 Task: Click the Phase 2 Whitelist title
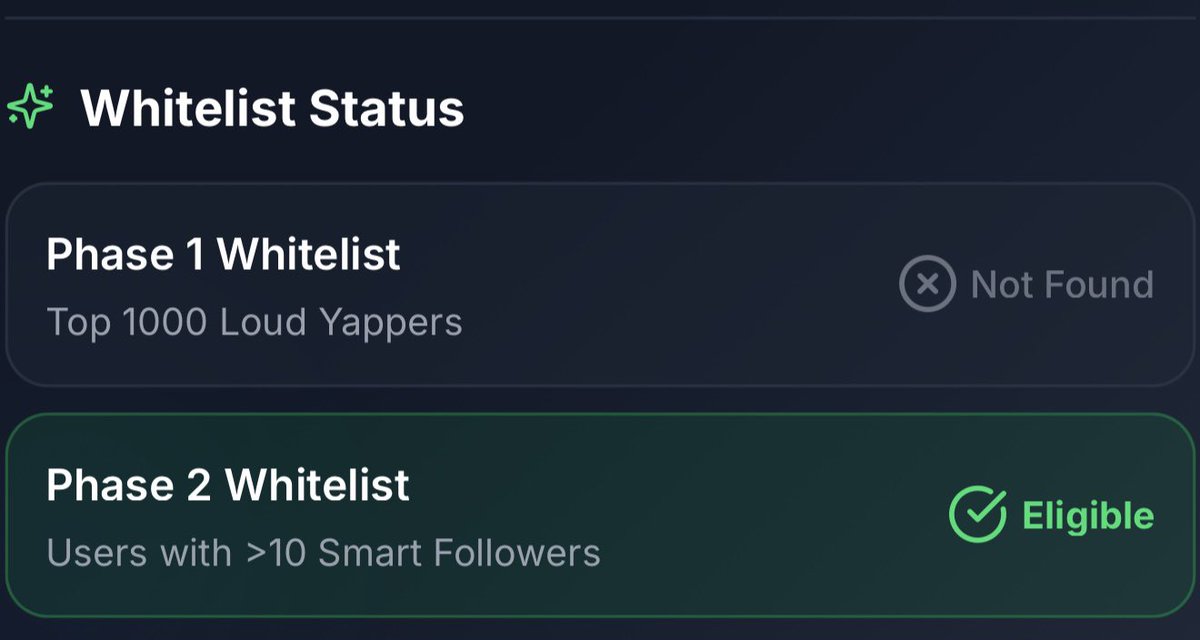tap(228, 486)
